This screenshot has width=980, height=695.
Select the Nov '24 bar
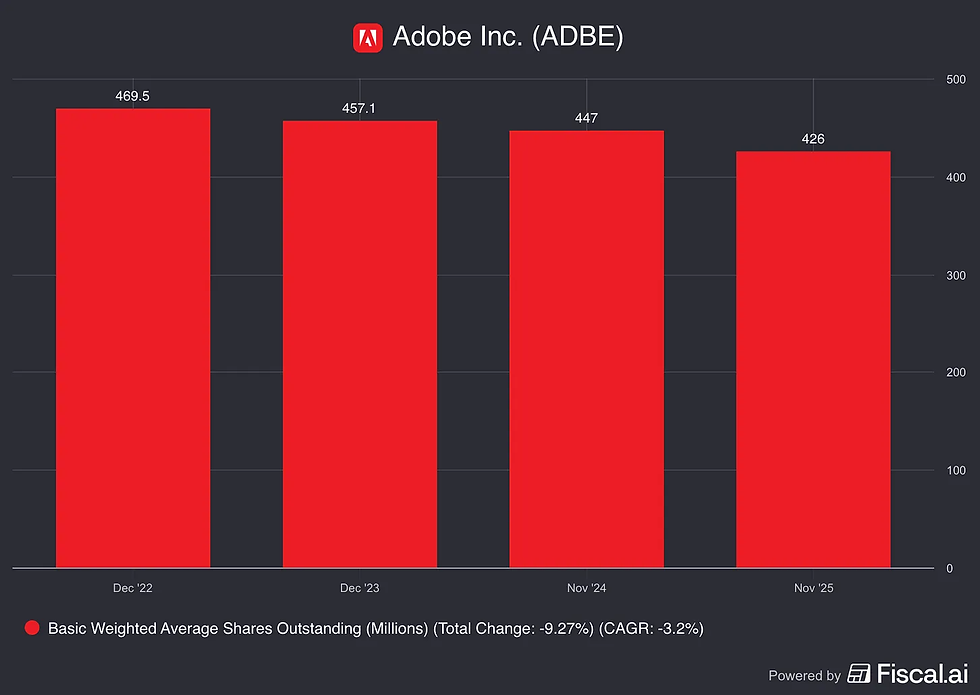(x=586, y=349)
